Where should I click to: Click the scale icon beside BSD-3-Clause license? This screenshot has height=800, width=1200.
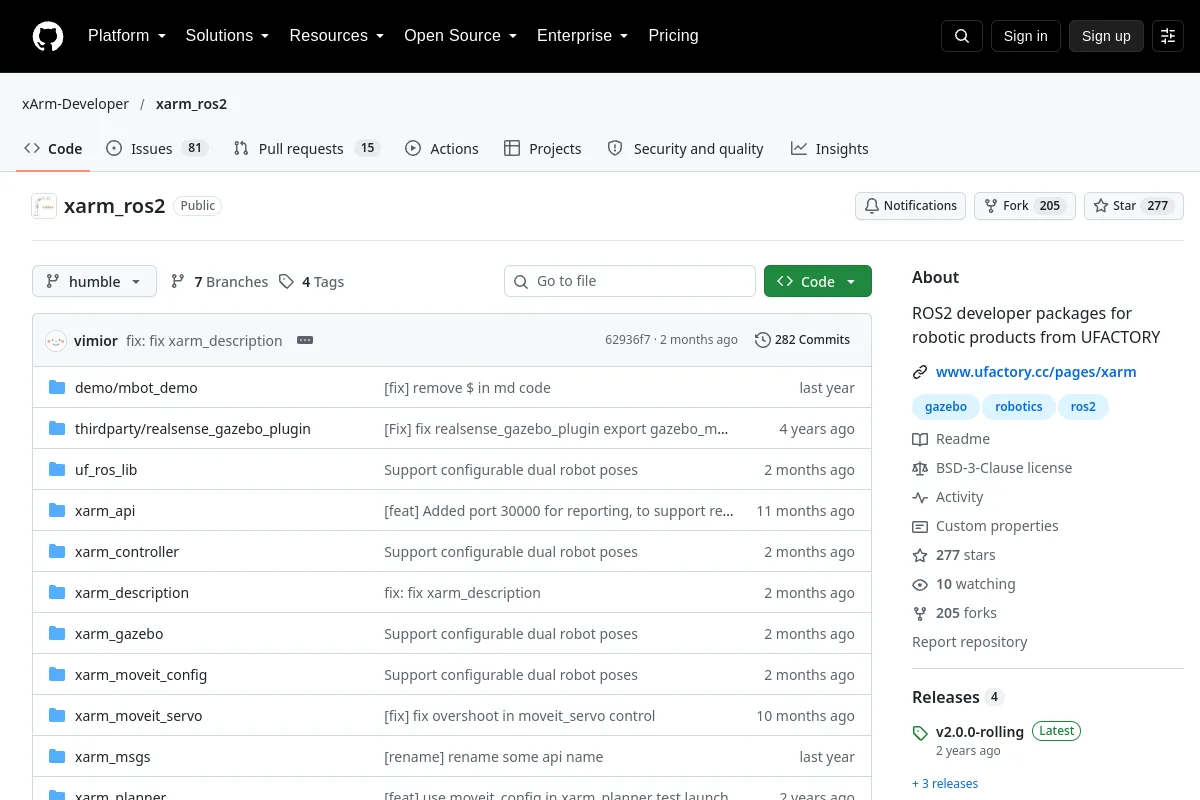920,468
